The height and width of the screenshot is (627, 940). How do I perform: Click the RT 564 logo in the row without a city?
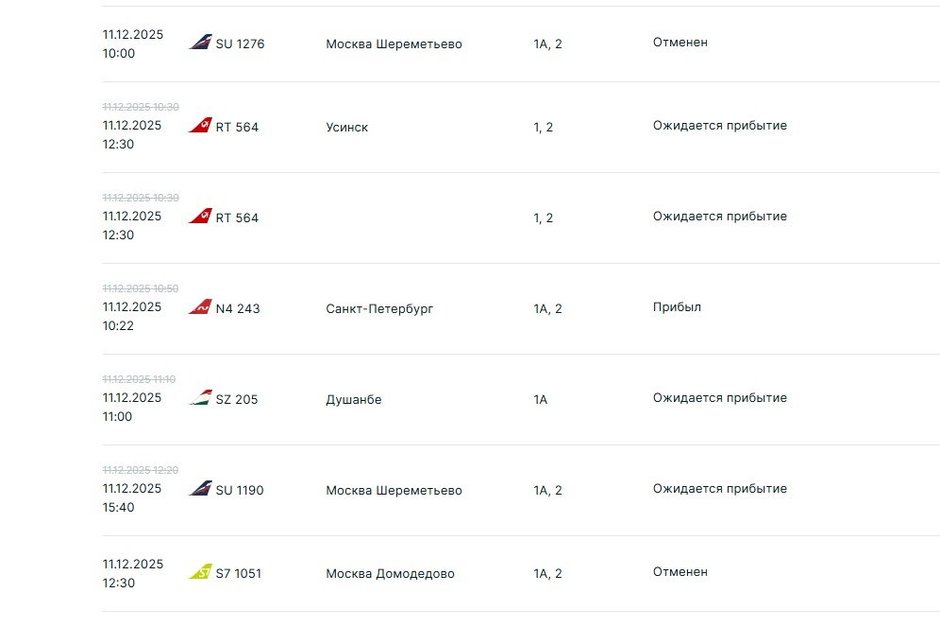[x=200, y=217]
